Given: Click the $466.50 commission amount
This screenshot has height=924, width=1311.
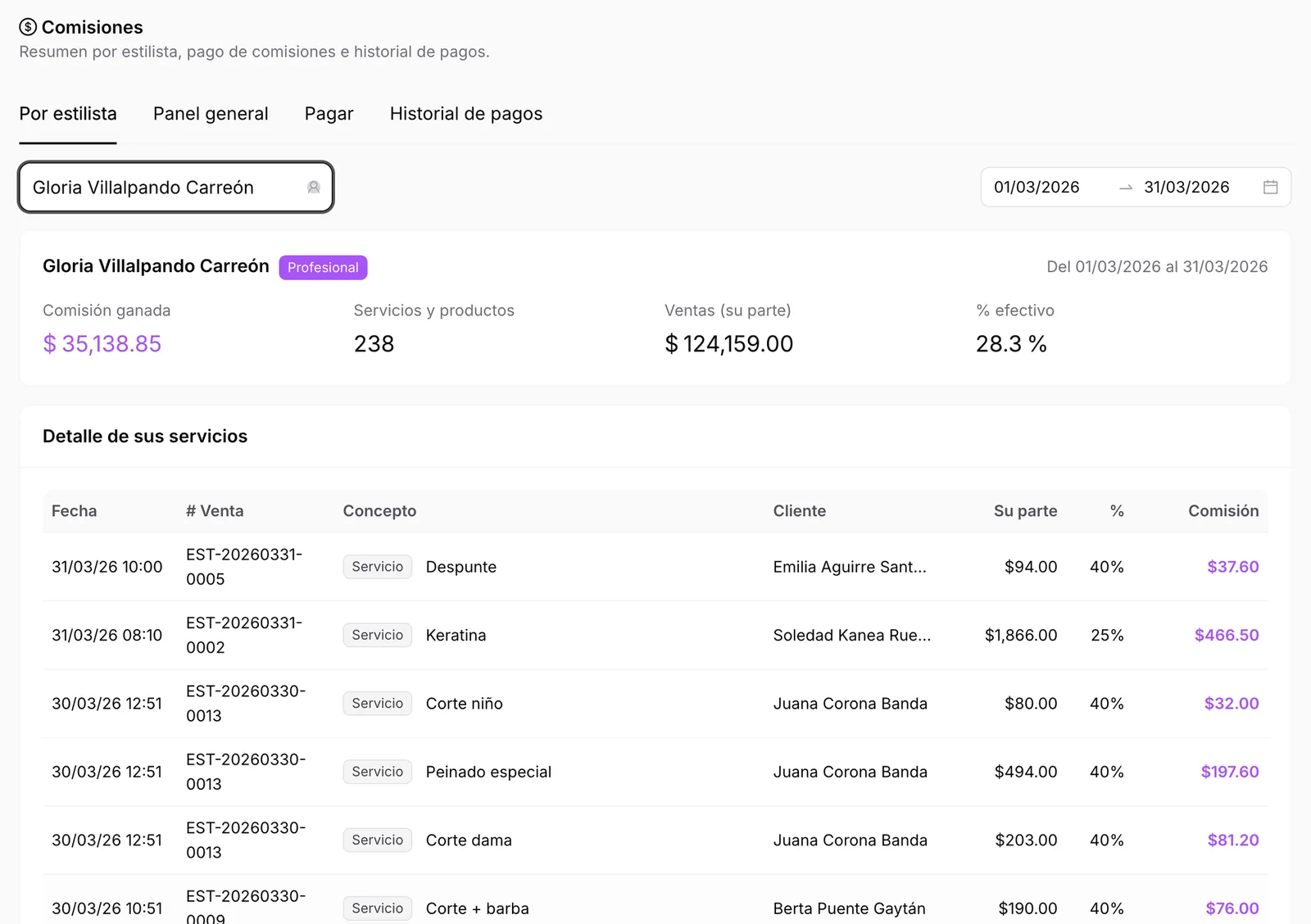Looking at the screenshot, I should [1227, 635].
